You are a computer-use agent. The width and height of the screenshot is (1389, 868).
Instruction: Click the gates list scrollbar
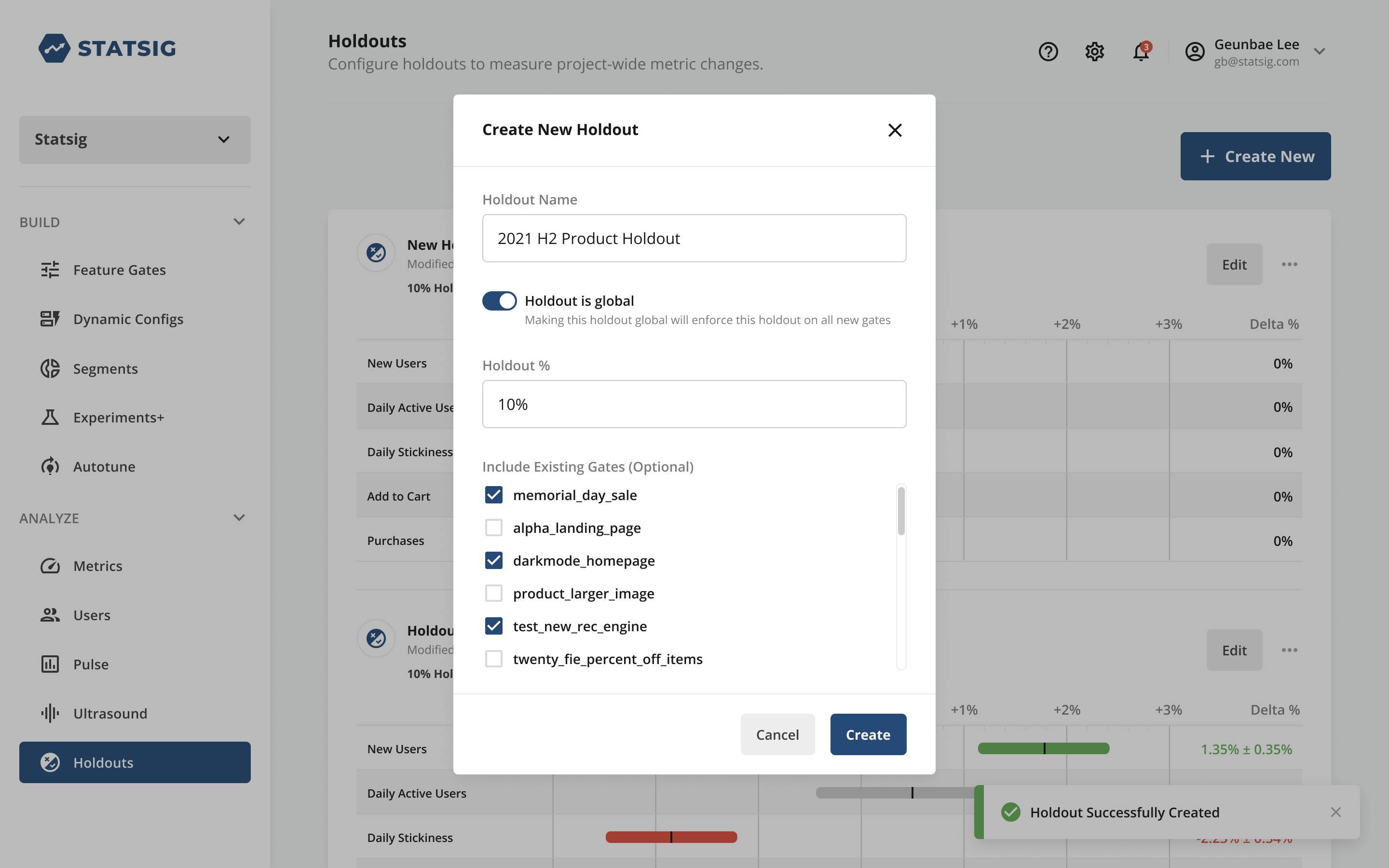[x=901, y=511]
